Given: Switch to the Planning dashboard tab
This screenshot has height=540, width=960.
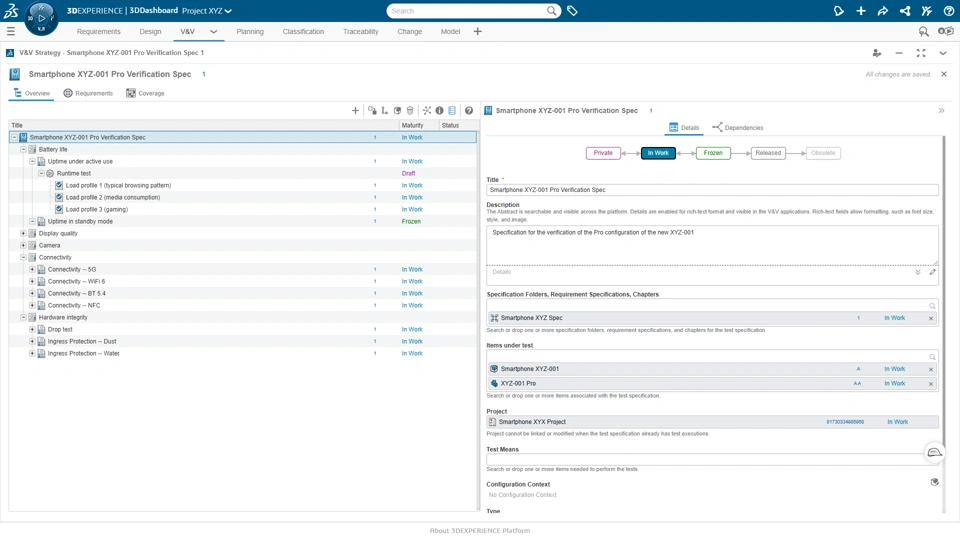Looking at the screenshot, I should (250, 31).
